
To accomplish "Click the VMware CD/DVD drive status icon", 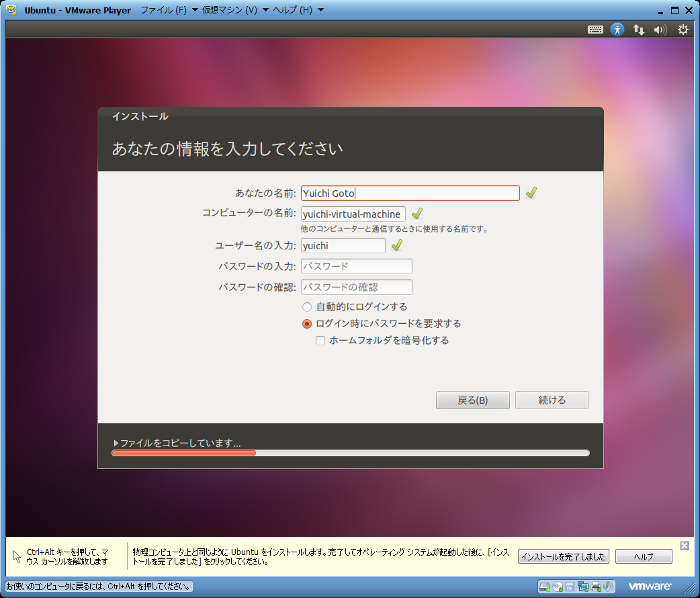I will pyautogui.click(x=557, y=586).
